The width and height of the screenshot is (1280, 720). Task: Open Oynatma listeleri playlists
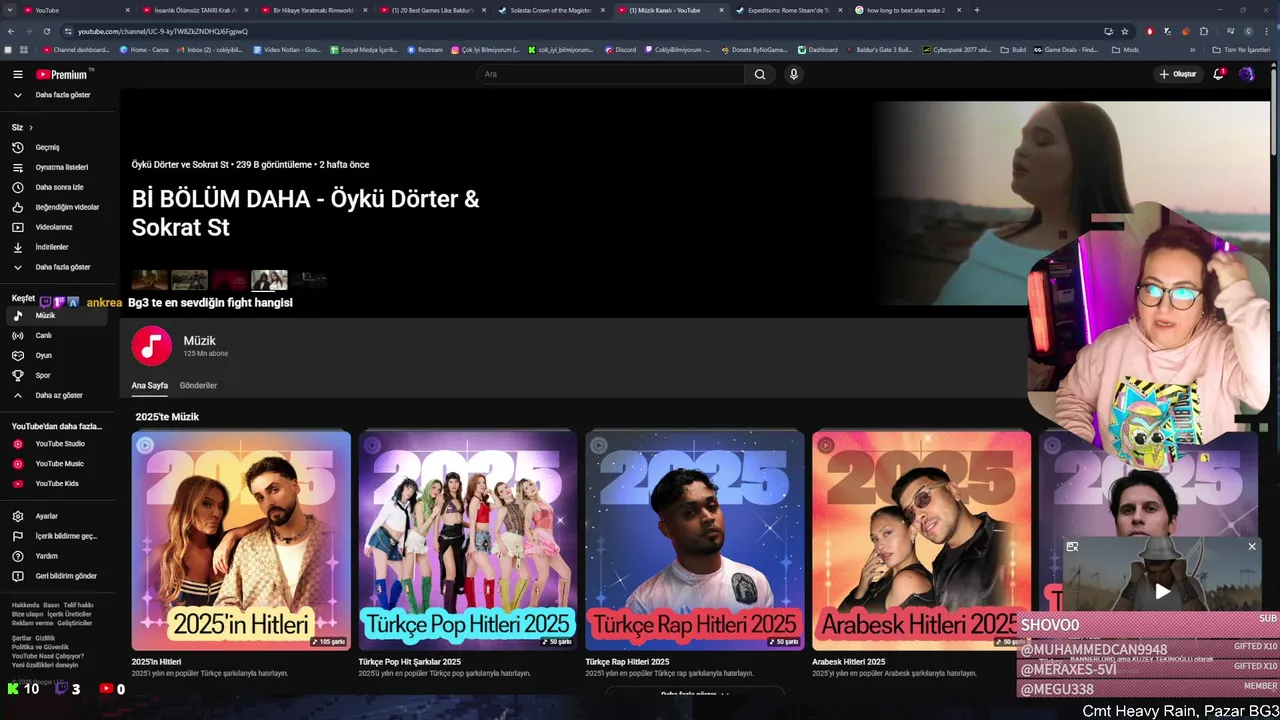point(58,167)
